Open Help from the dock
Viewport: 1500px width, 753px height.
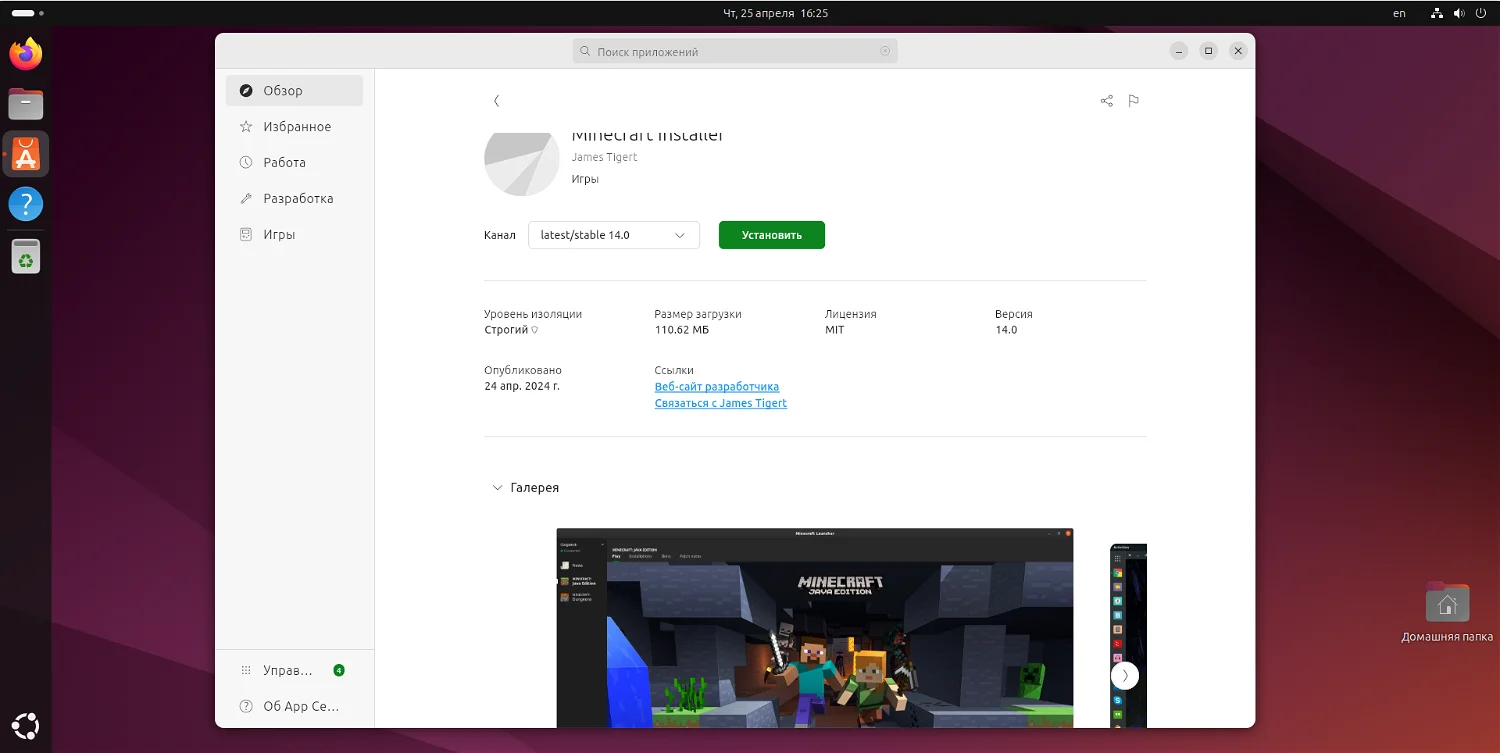pyautogui.click(x=26, y=204)
